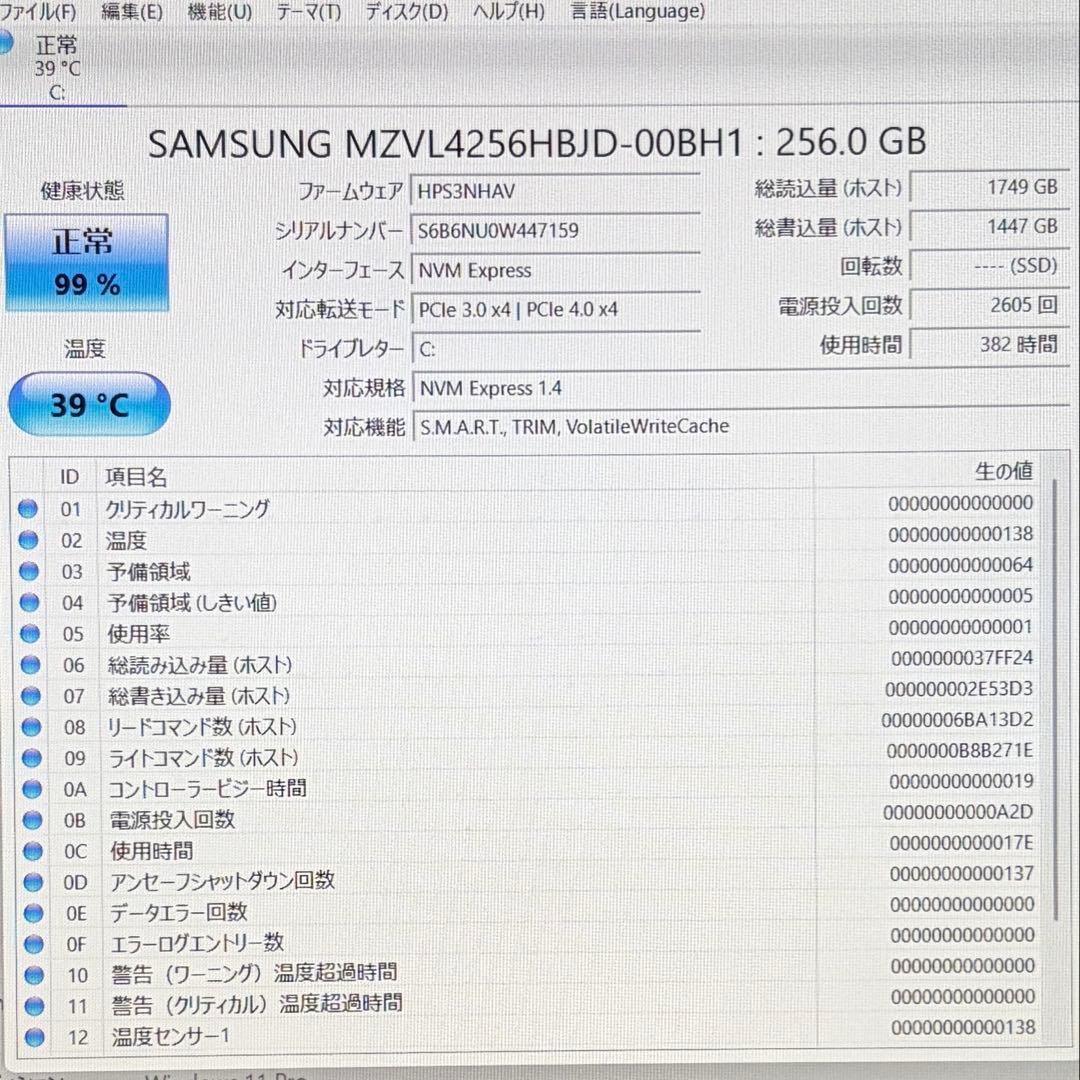
Task: Open the ディスク(D) menu
Action: (406, 12)
